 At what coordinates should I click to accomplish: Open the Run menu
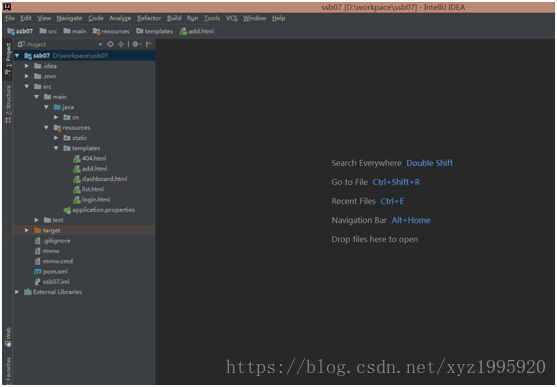(x=193, y=18)
